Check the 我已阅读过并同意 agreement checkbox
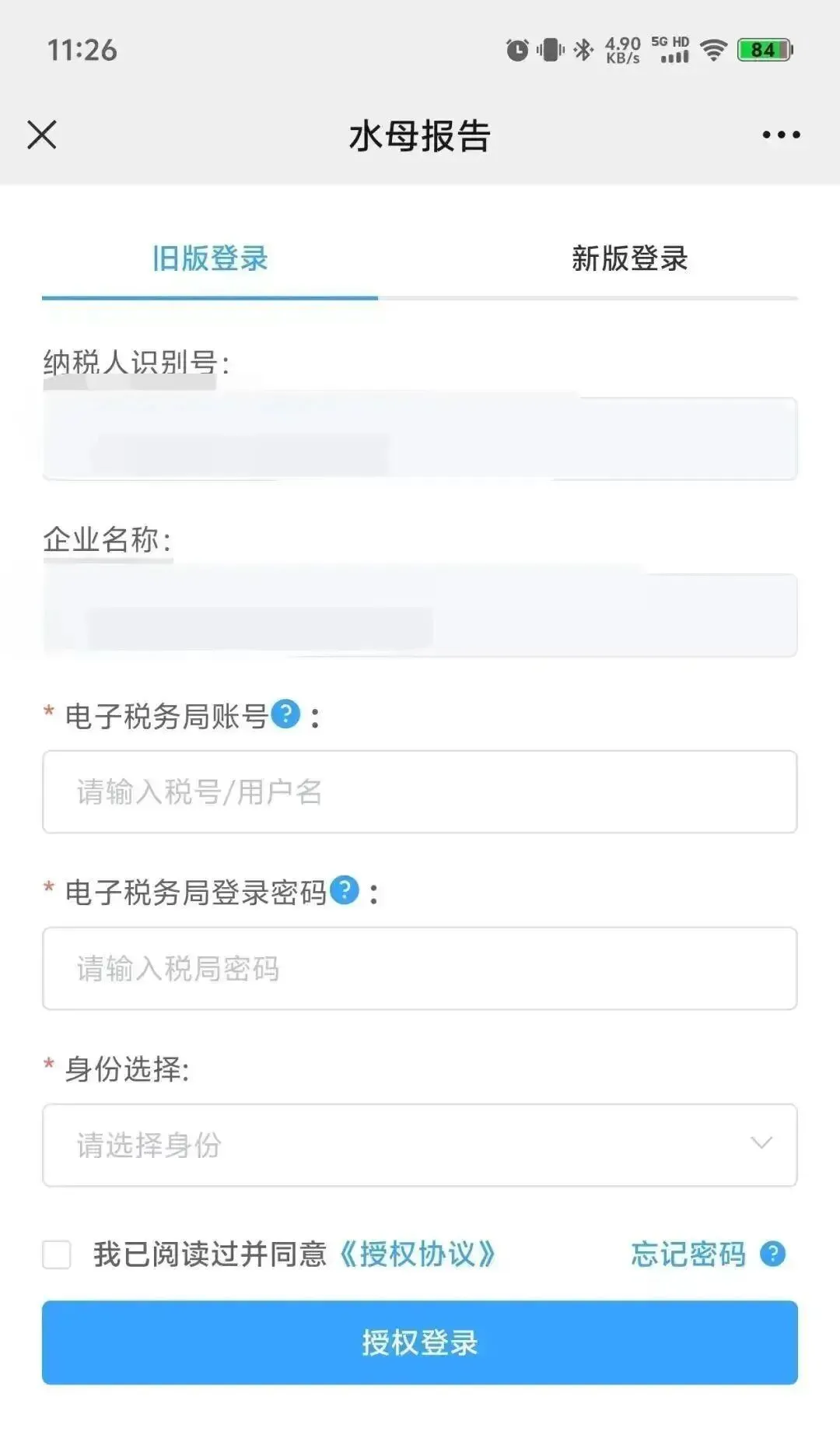Image resolution: width=840 pixels, height=1456 pixels. [x=57, y=1254]
